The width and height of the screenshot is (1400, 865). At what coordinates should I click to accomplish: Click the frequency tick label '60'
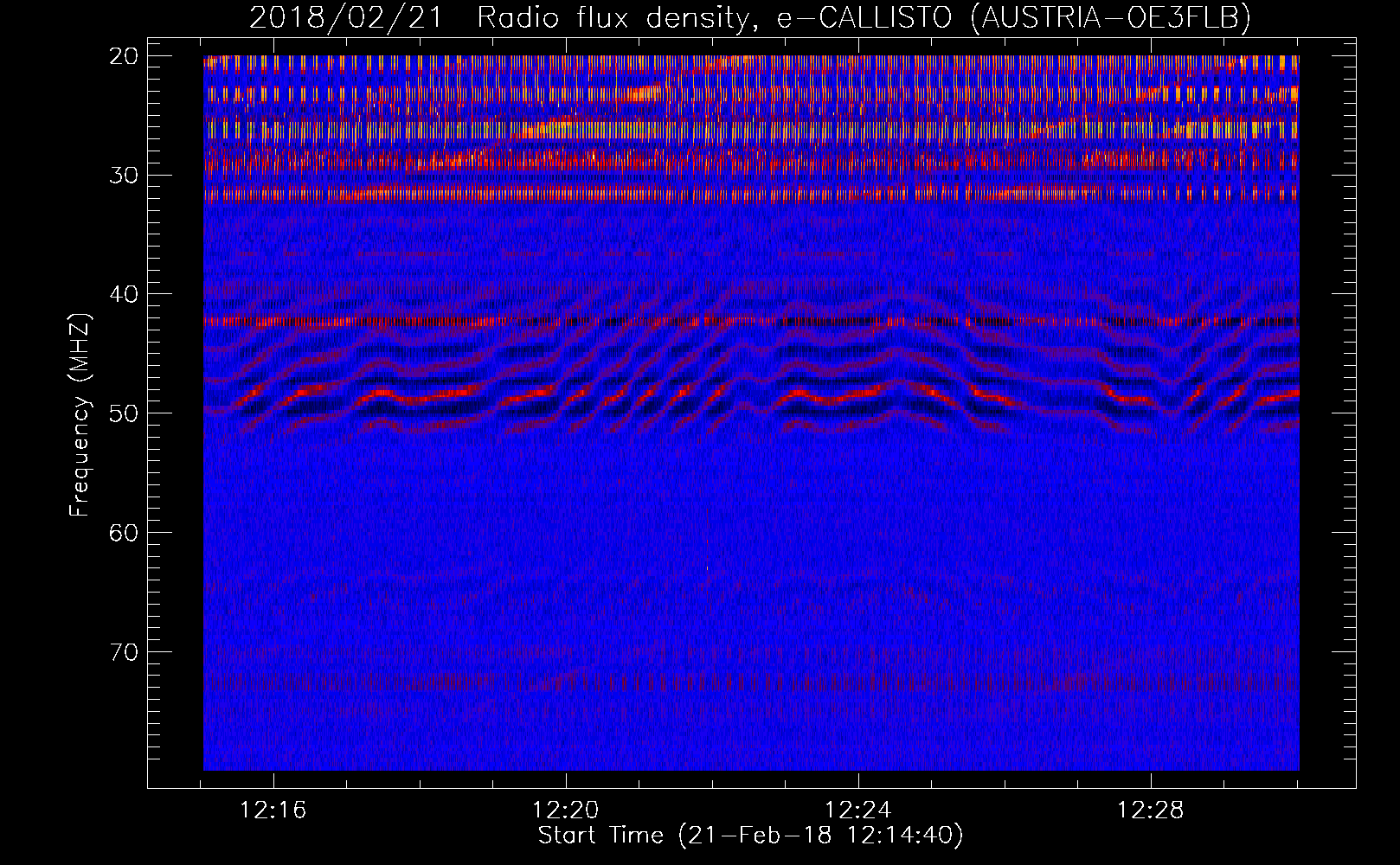pos(125,532)
